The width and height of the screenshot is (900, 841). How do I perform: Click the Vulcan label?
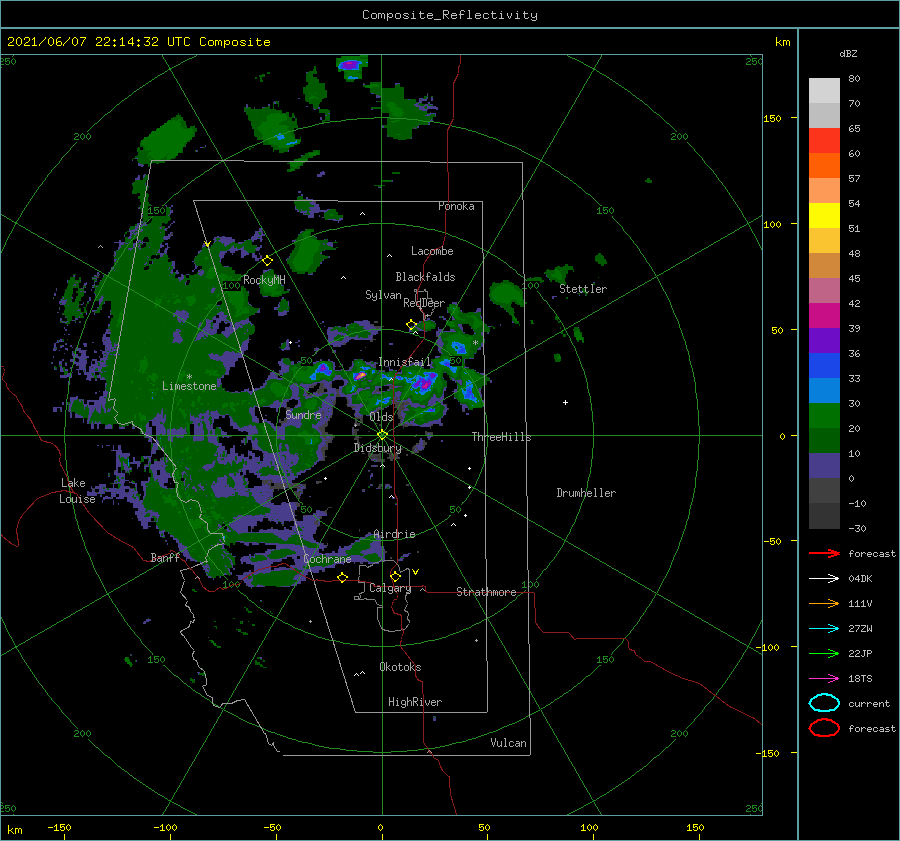click(x=509, y=743)
